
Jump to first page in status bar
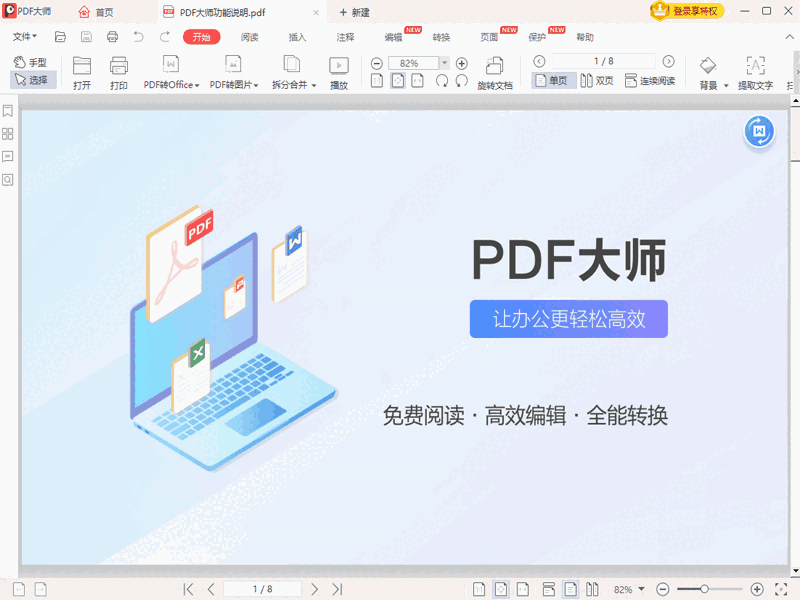(x=188, y=589)
